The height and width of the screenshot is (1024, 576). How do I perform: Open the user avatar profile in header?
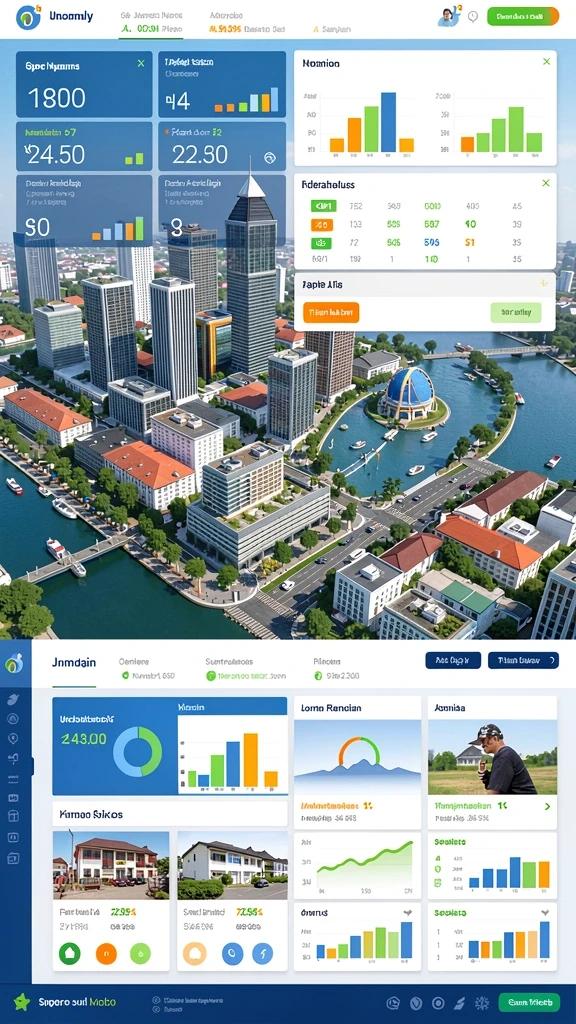pos(447,17)
